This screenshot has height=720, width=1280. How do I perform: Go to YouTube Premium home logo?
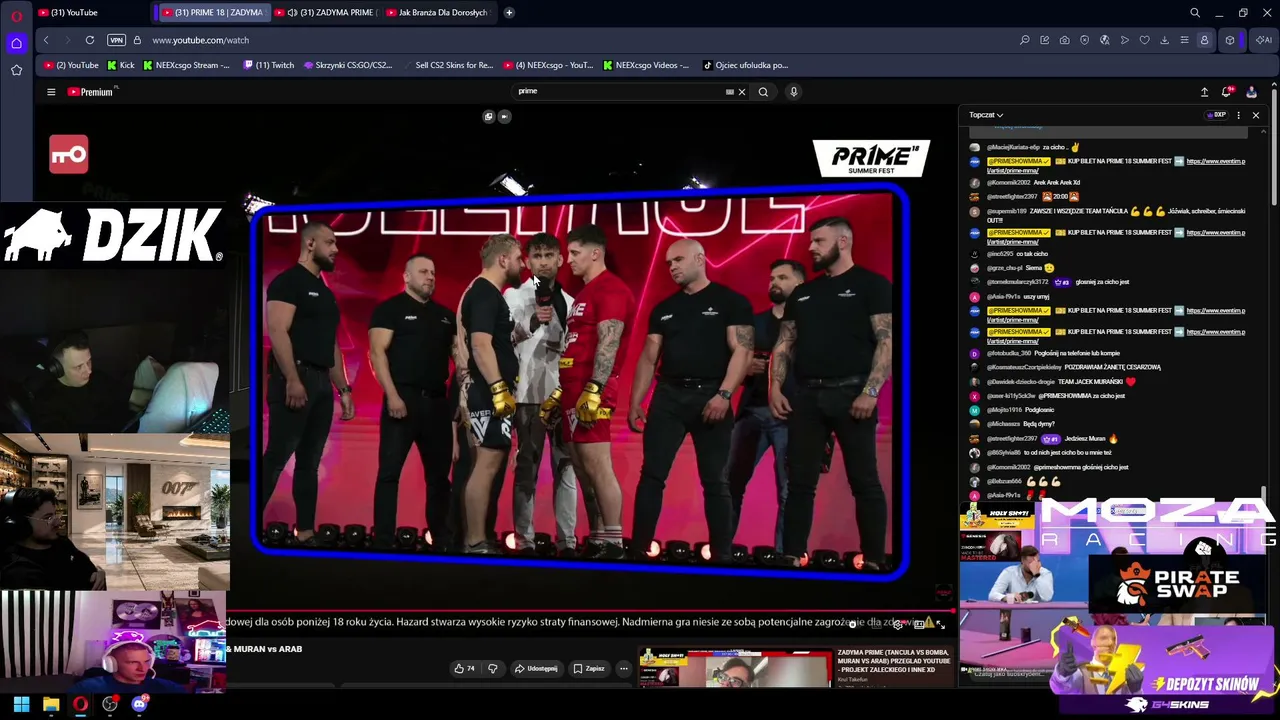[x=91, y=92]
